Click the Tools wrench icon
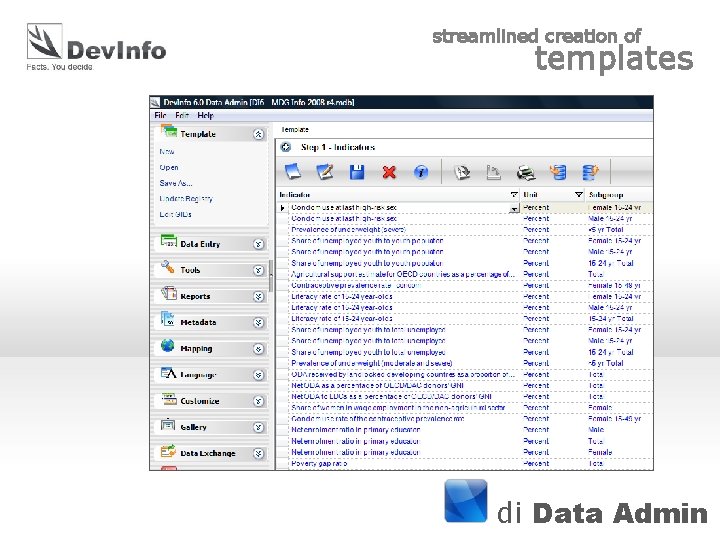720x540 pixels. (168, 267)
